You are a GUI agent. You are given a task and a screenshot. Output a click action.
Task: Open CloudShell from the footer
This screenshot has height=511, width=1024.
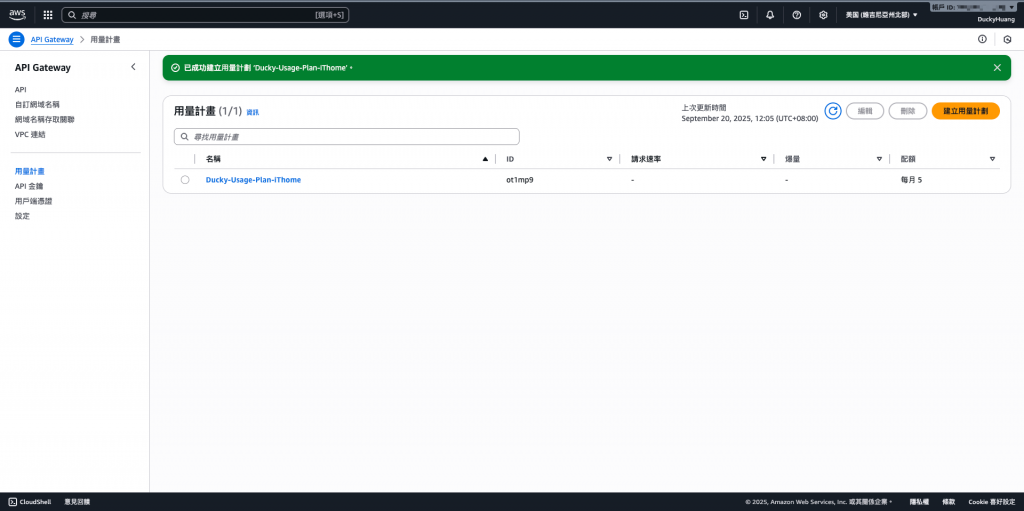(27, 502)
